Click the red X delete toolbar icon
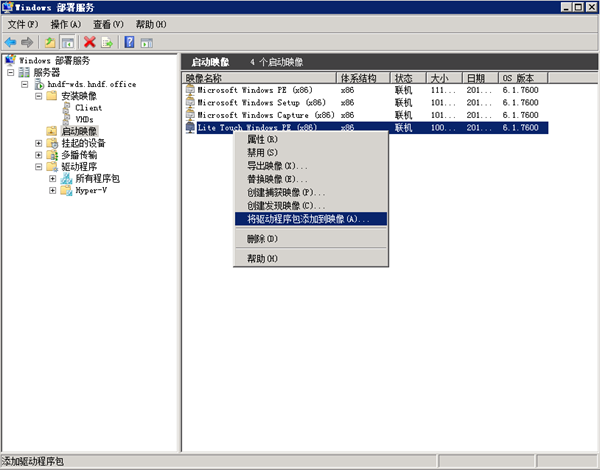Screen dimensions: 600x470 tap(90, 42)
